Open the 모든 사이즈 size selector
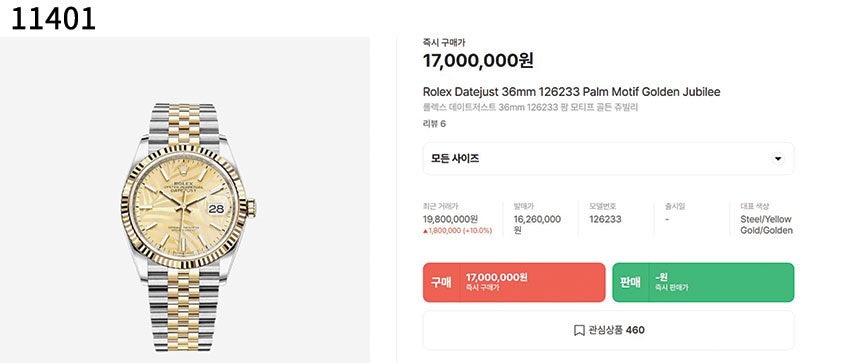The height and width of the screenshot is (363, 860). click(608, 159)
